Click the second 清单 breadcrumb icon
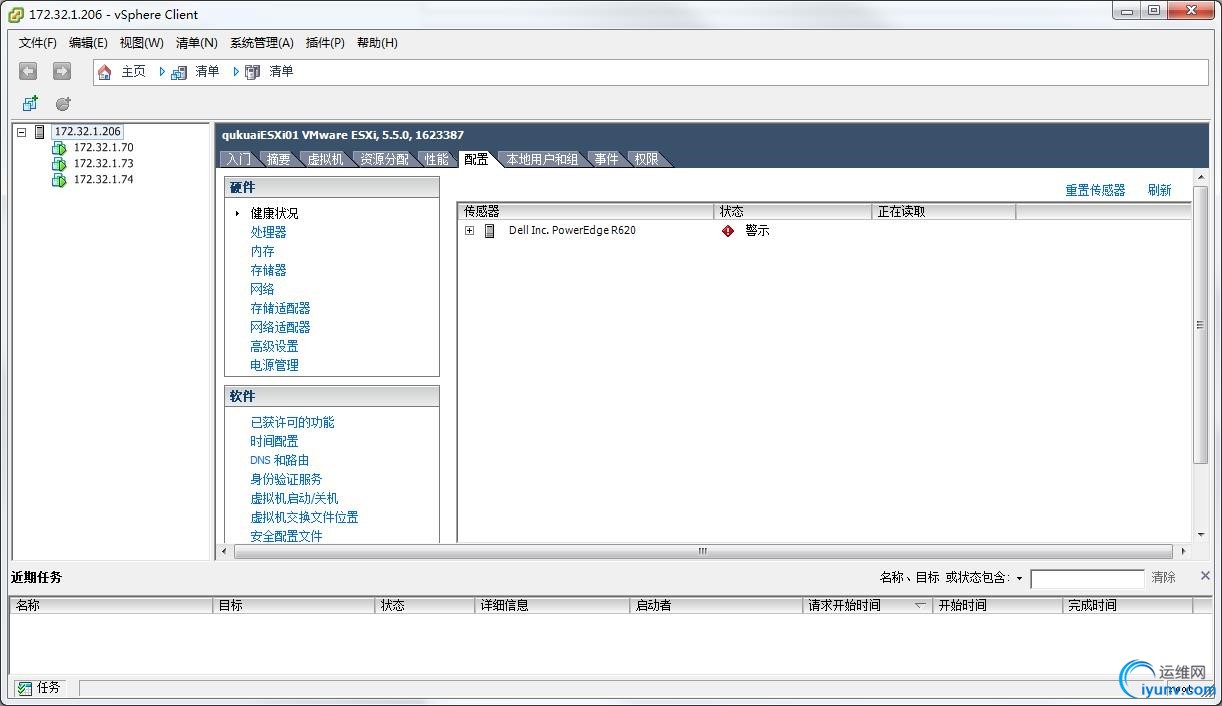Image resolution: width=1222 pixels, height=706 pixels. pos(253,72)
